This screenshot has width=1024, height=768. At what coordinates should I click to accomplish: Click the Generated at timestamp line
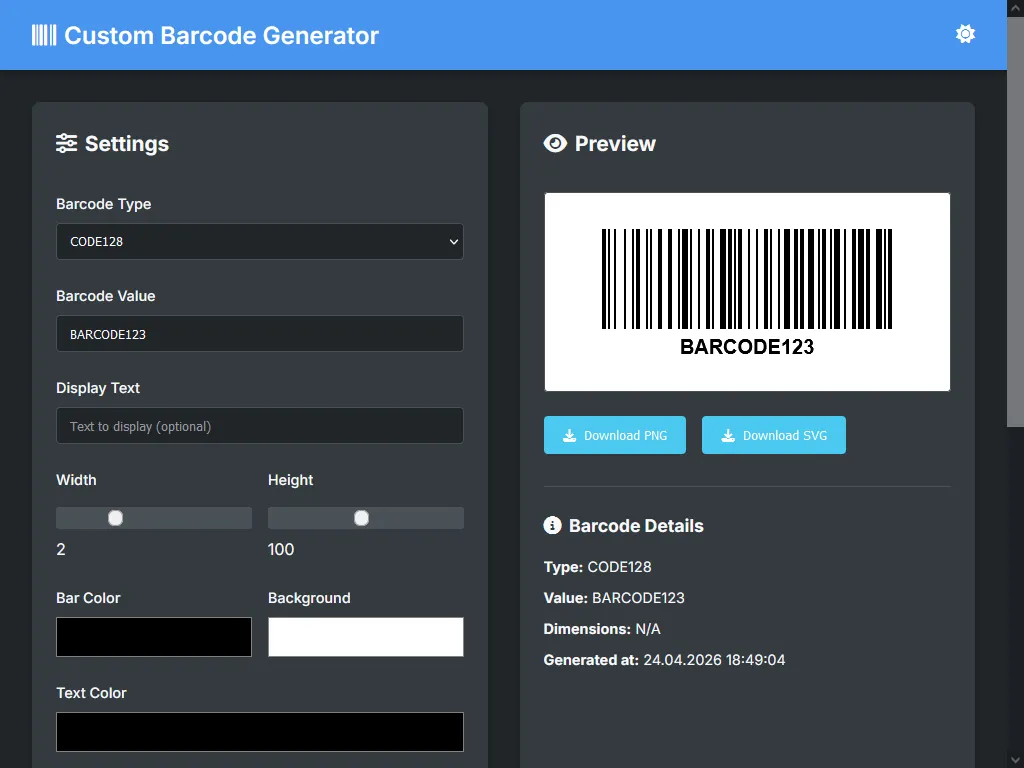pos(664,660)
